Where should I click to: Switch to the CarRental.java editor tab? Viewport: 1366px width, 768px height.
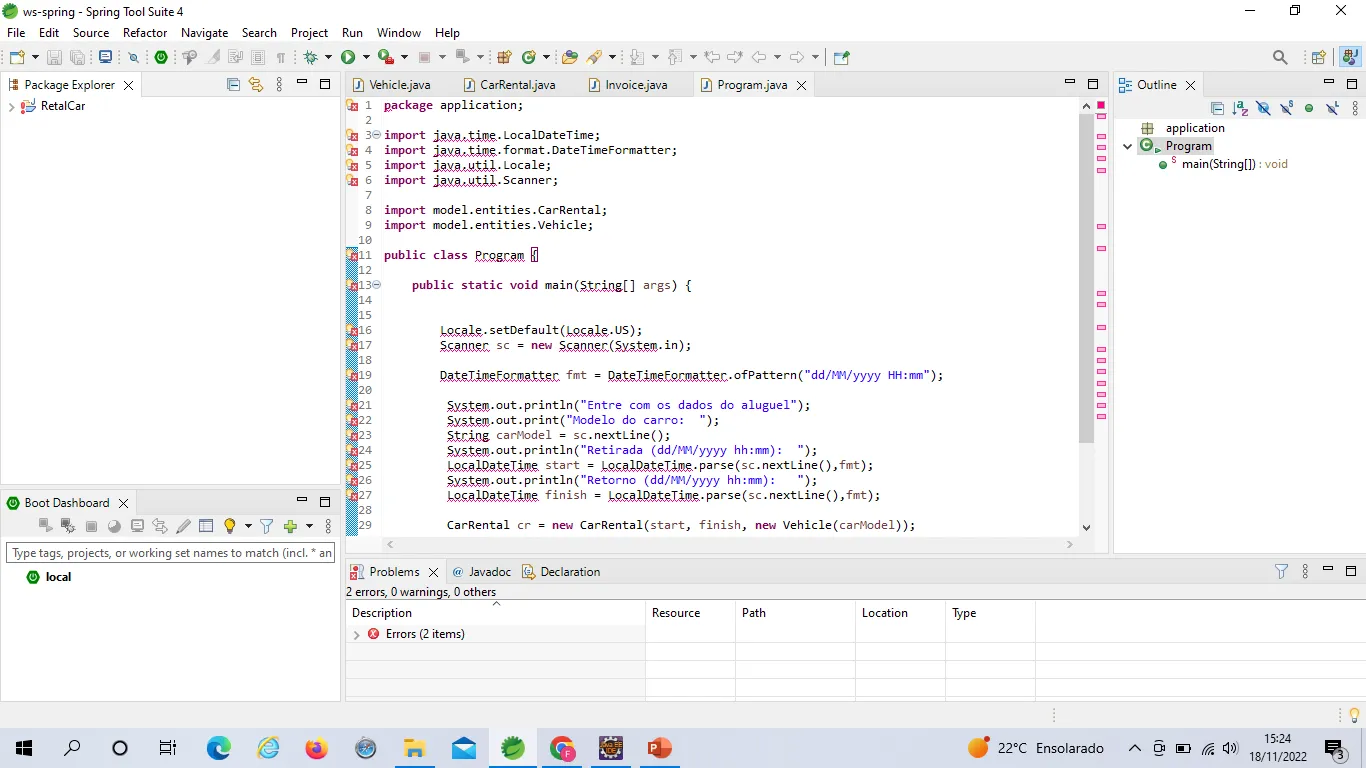517,85
